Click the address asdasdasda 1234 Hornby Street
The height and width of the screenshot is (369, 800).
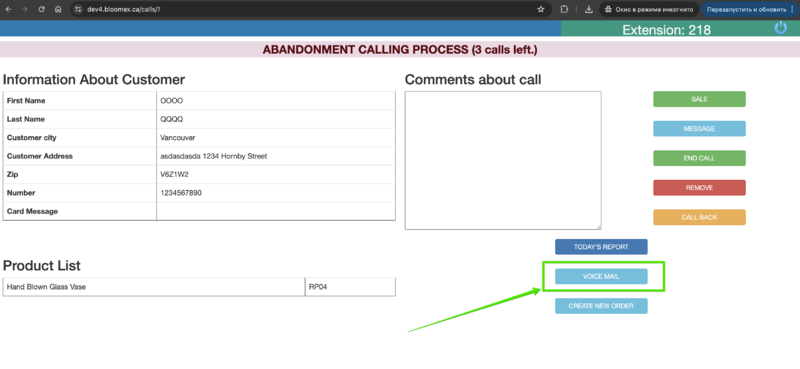pyautogui.click(x=214, y=156)
